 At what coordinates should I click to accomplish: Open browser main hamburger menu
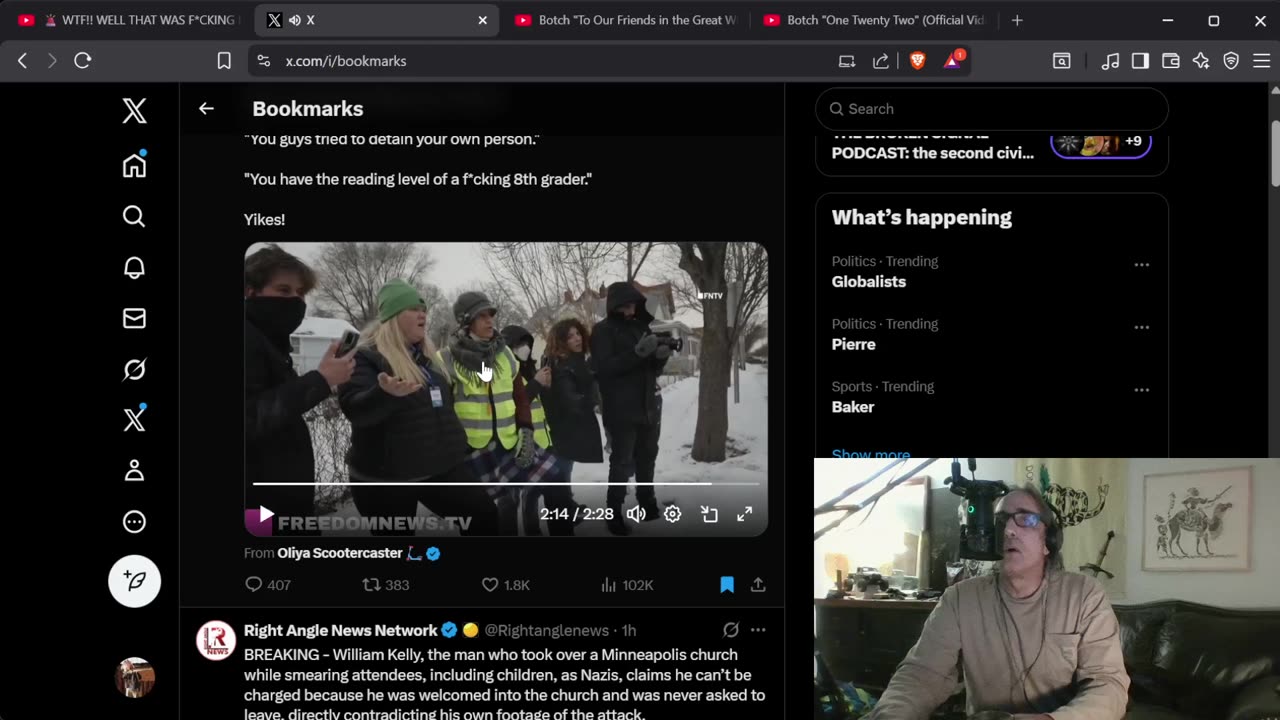click(x=1260, y=61)
